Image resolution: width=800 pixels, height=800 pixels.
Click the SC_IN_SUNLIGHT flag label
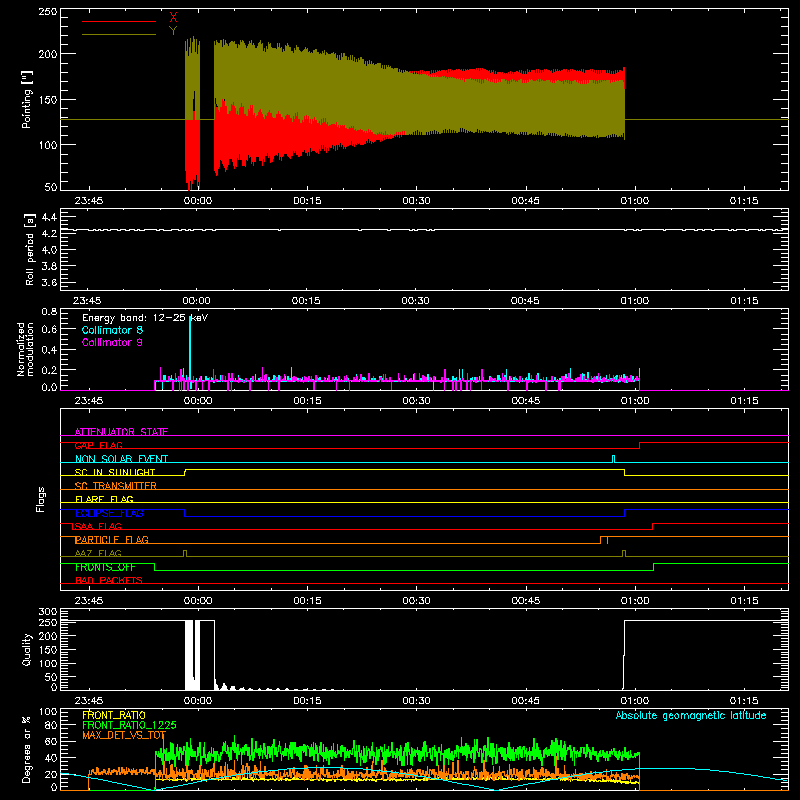pyautogui.click(x=115, y=472)
